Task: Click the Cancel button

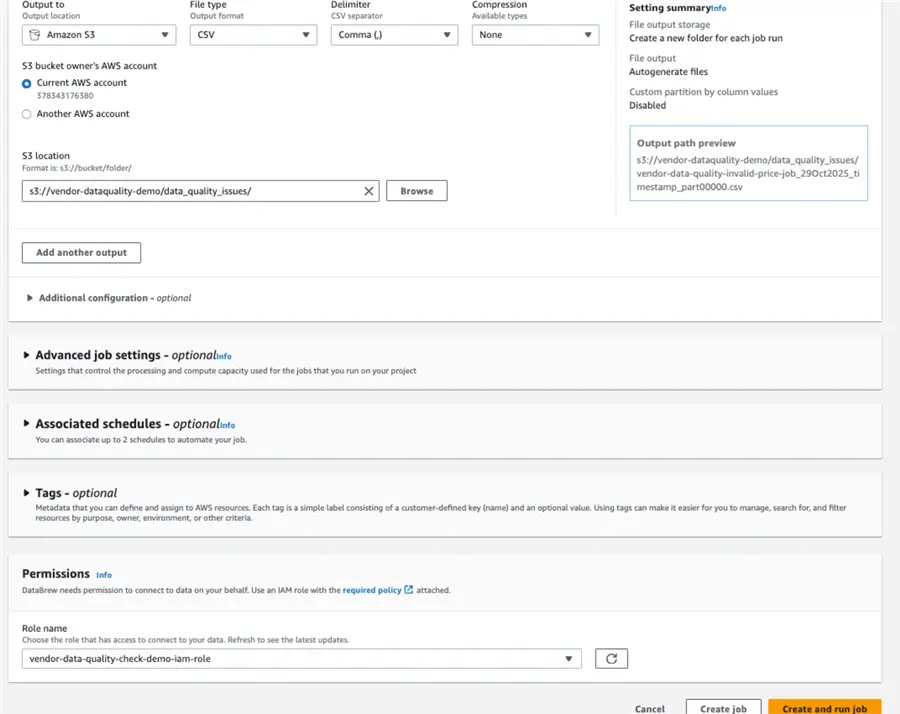Action: 650,708
